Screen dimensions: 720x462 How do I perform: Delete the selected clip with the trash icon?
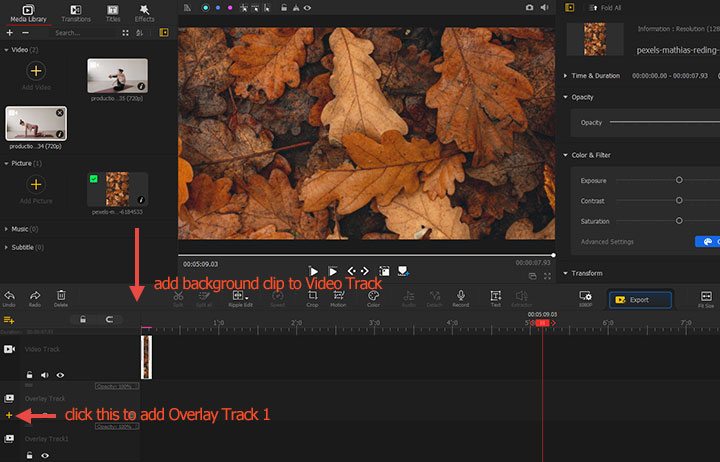[x=61, y=295]
